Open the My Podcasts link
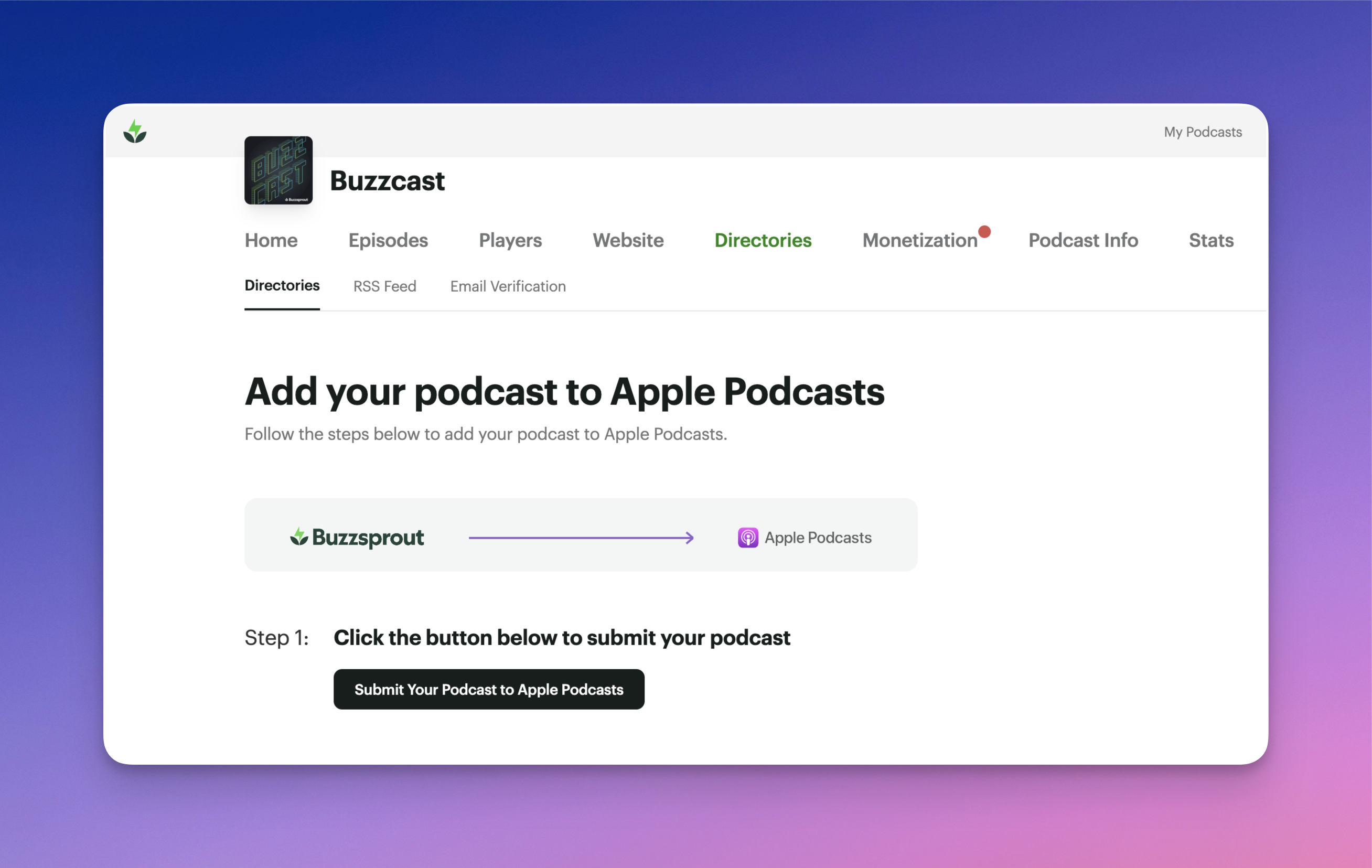Screen dimensions: 1372x868 tap(1202, 132)
